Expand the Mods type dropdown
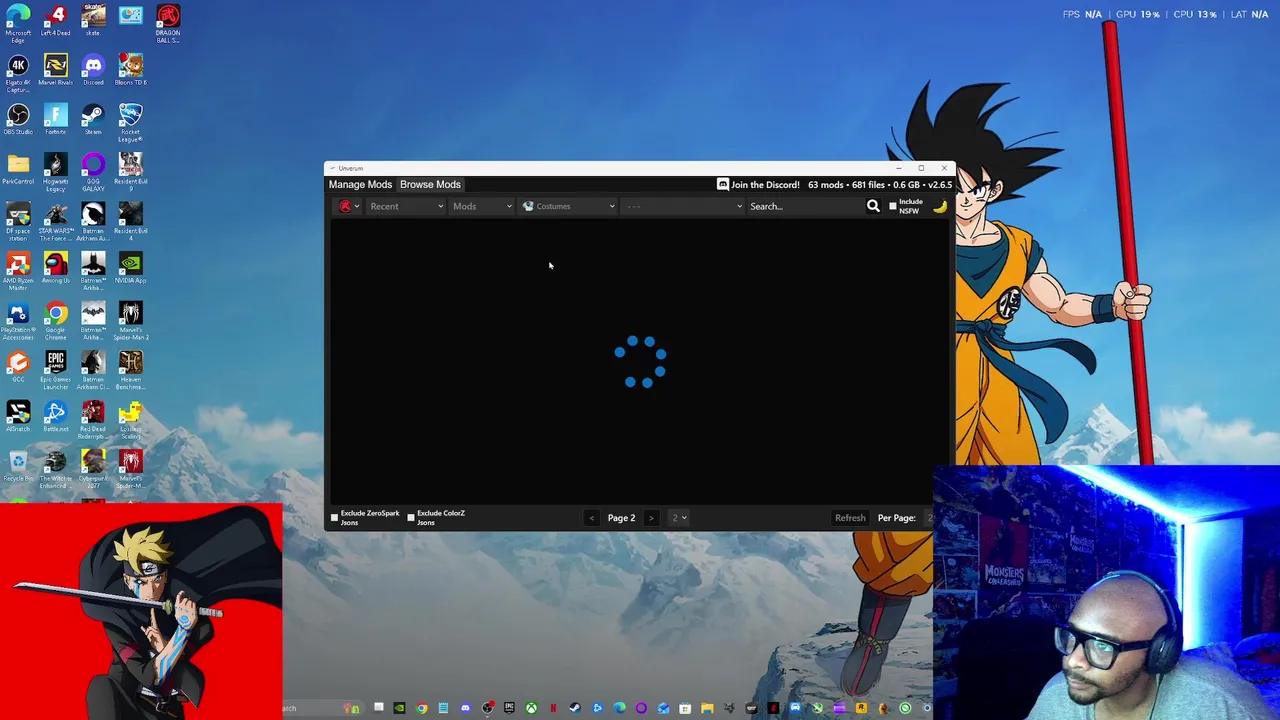Viewport: 1280px width, 720px height. click(482, 206)
